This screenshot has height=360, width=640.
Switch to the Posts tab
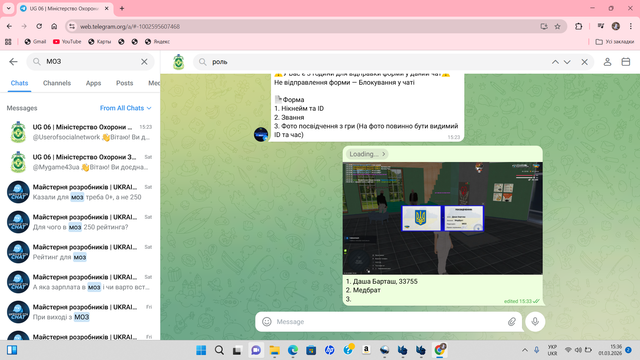pyautogui.click(x=124, y=83)
